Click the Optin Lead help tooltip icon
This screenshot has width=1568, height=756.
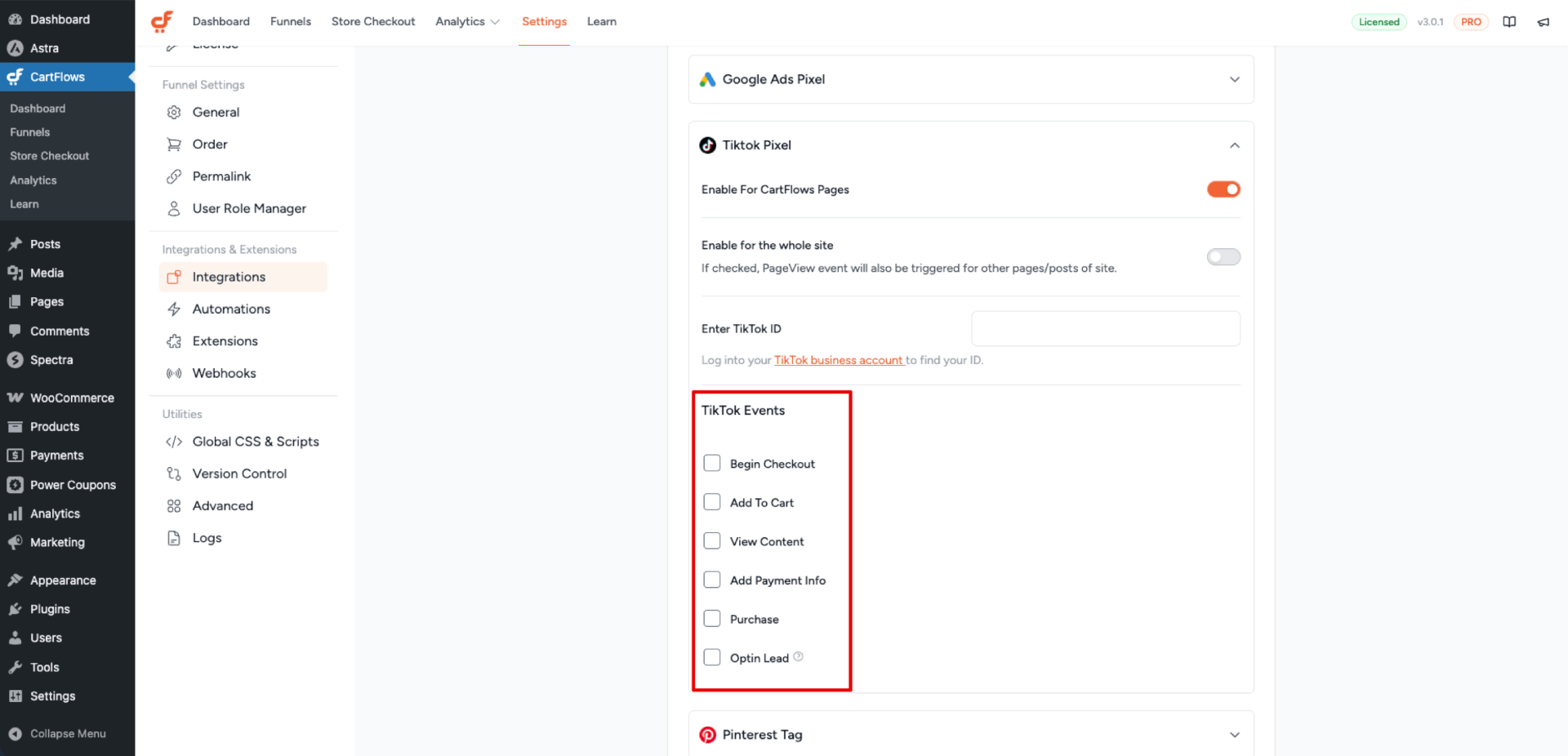pos(799,656)
